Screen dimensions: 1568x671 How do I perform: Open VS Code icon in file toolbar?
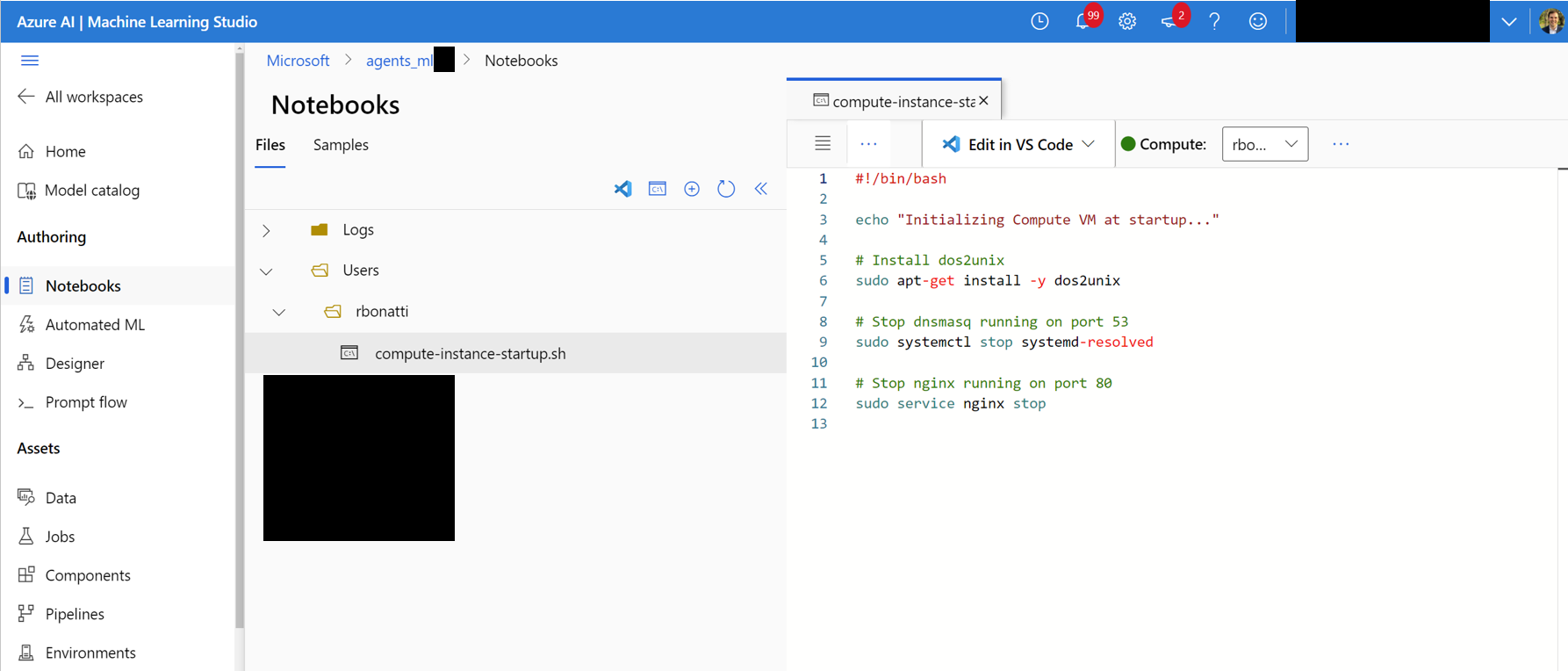pyautogui.click(x=622, y=189)
